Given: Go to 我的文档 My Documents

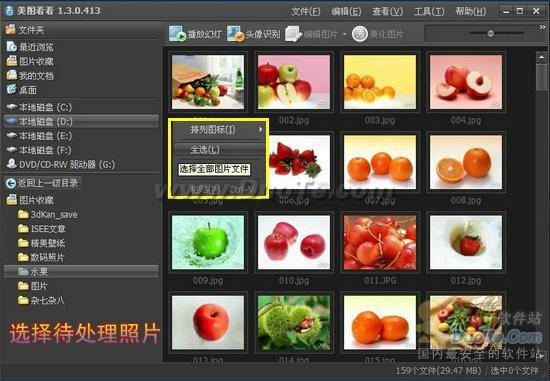Looking at the screenshot, I should 30,75.
